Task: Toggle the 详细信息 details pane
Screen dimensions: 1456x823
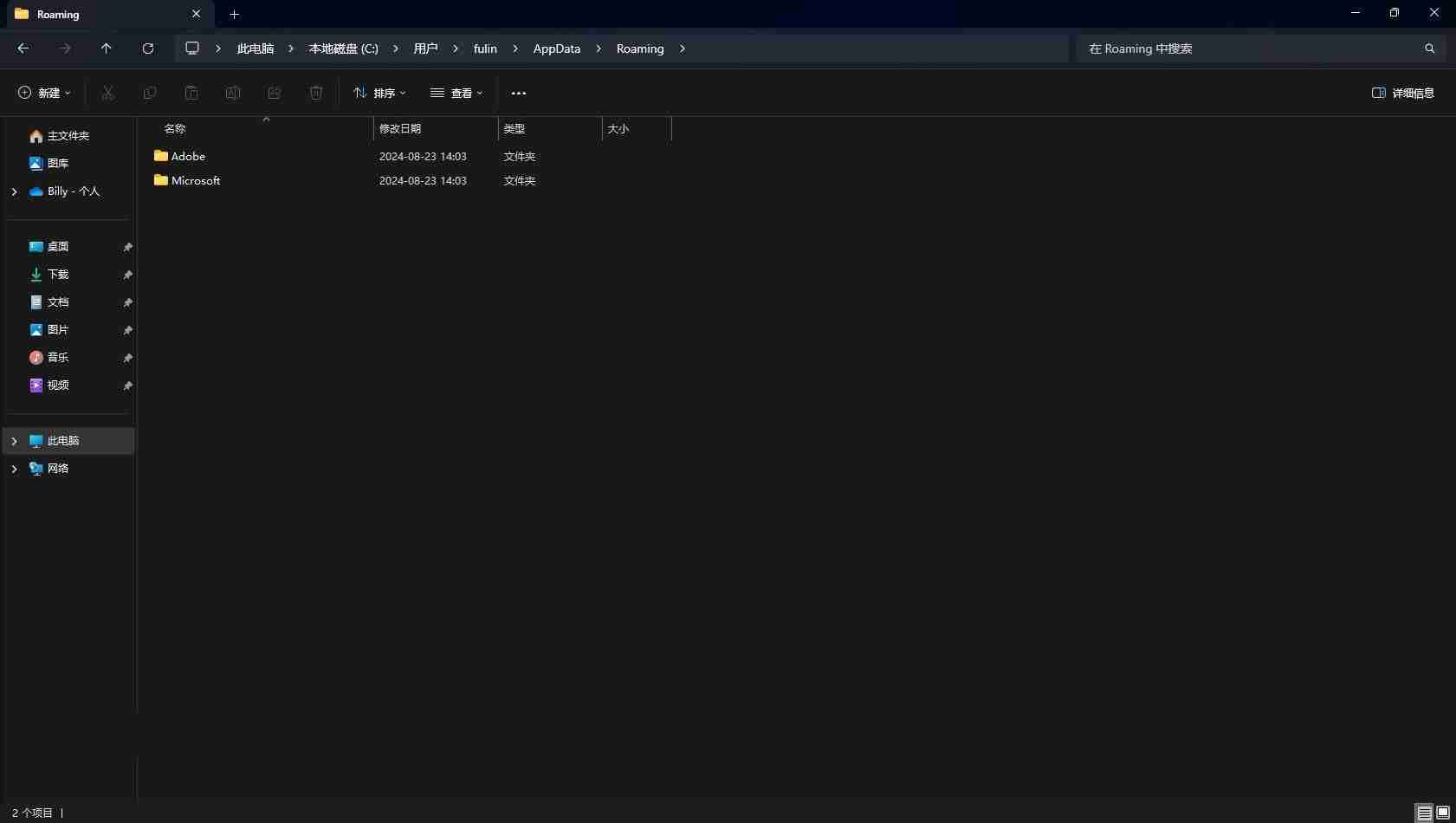Action: [x=1403, y=93]
